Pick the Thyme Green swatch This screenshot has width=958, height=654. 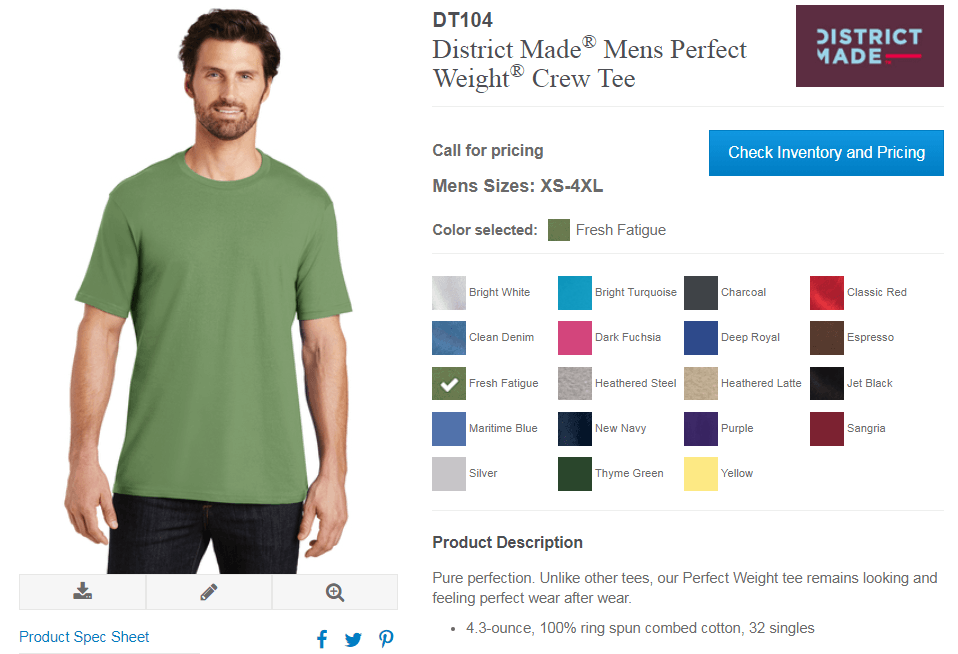pos(575,474)
